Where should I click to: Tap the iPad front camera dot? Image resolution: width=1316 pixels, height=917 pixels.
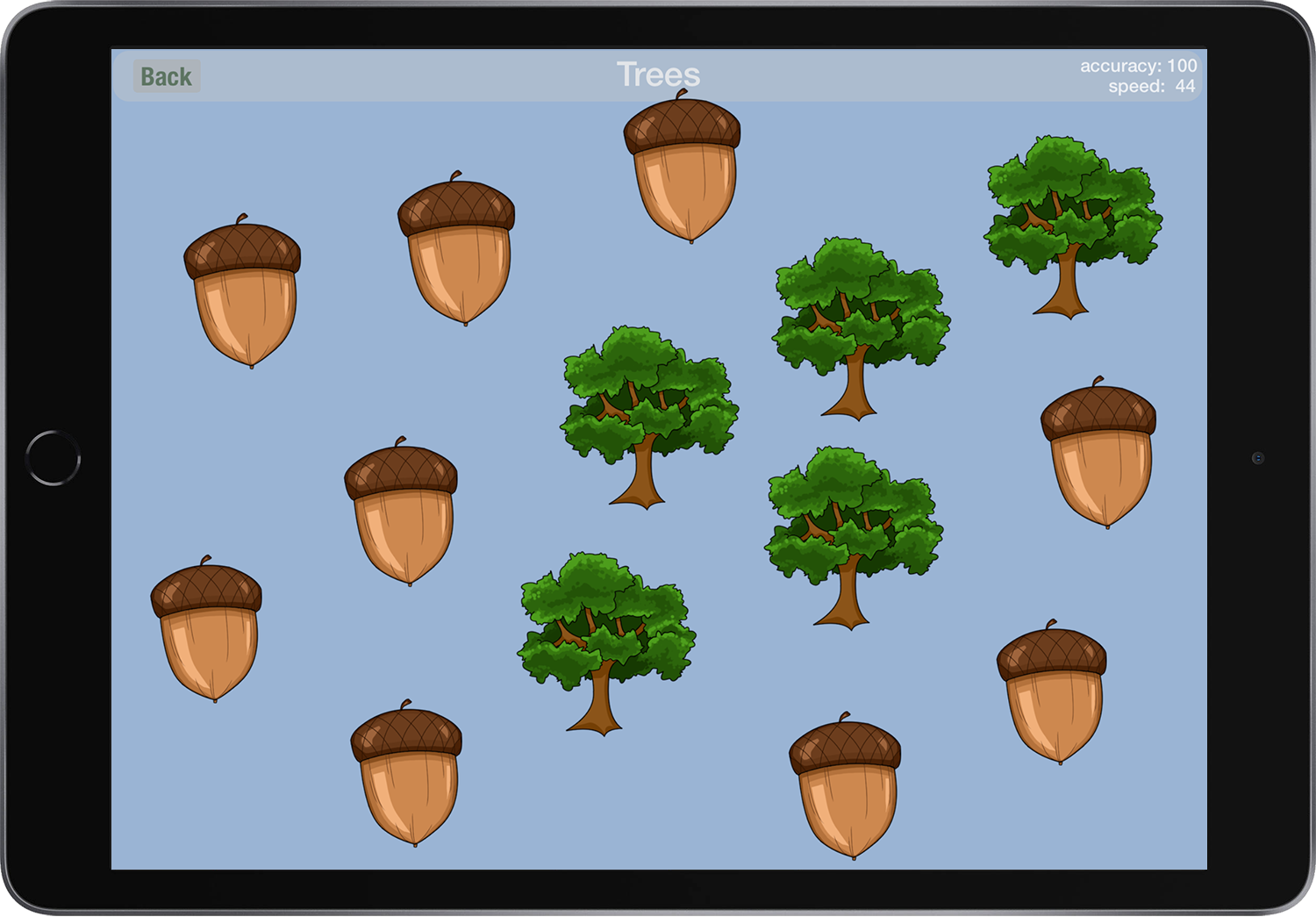point(1257,458)
